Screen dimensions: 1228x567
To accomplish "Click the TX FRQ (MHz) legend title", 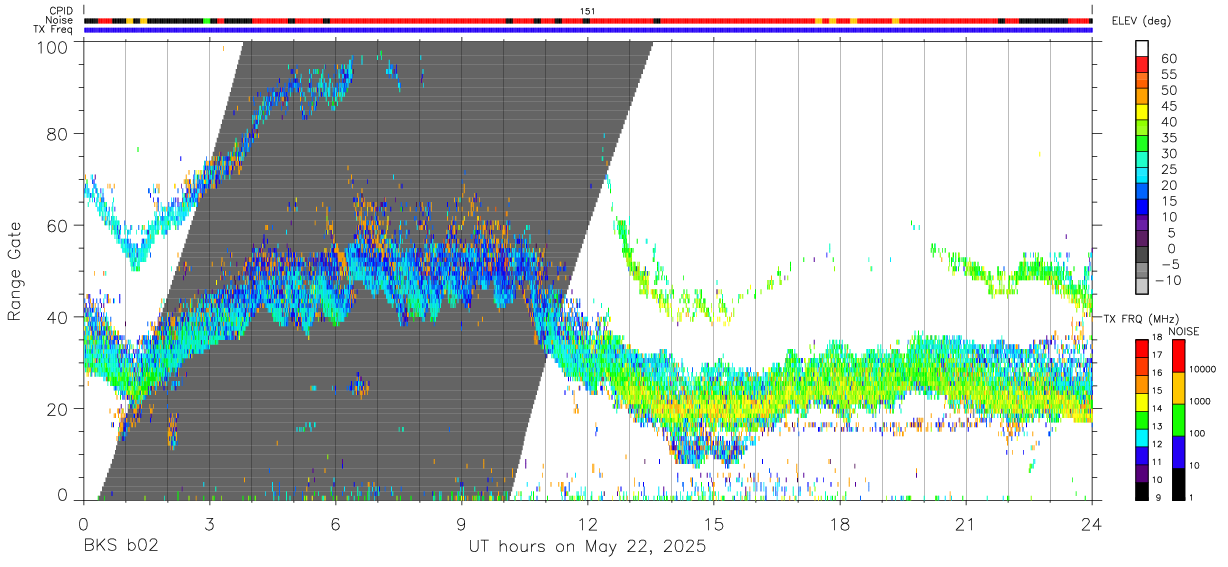I will coord(1140,318).
